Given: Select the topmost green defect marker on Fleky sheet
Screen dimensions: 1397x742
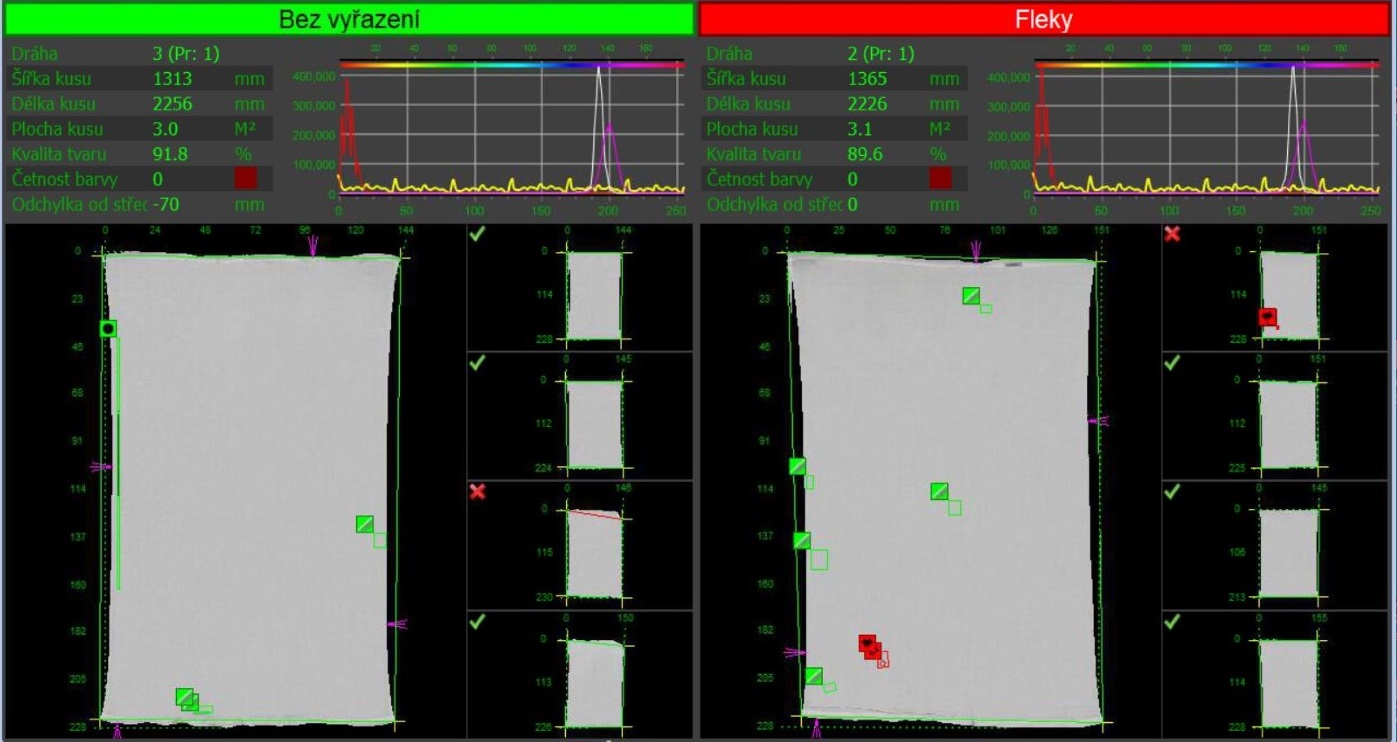Looking at the screenshot, I should pos(971,295).
